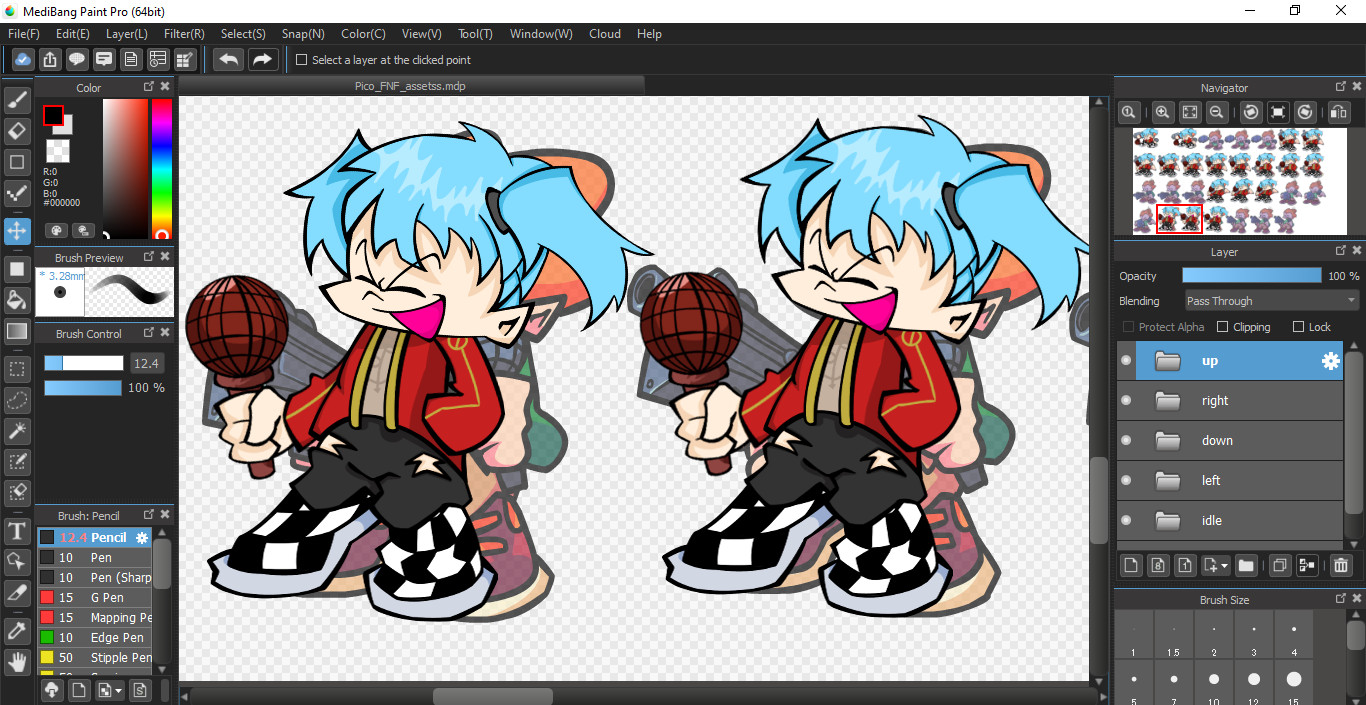Choose the Bucket fill tool
Viewport: 1366px width, 705px height.
pyautogui.click(x=17, y=300)
